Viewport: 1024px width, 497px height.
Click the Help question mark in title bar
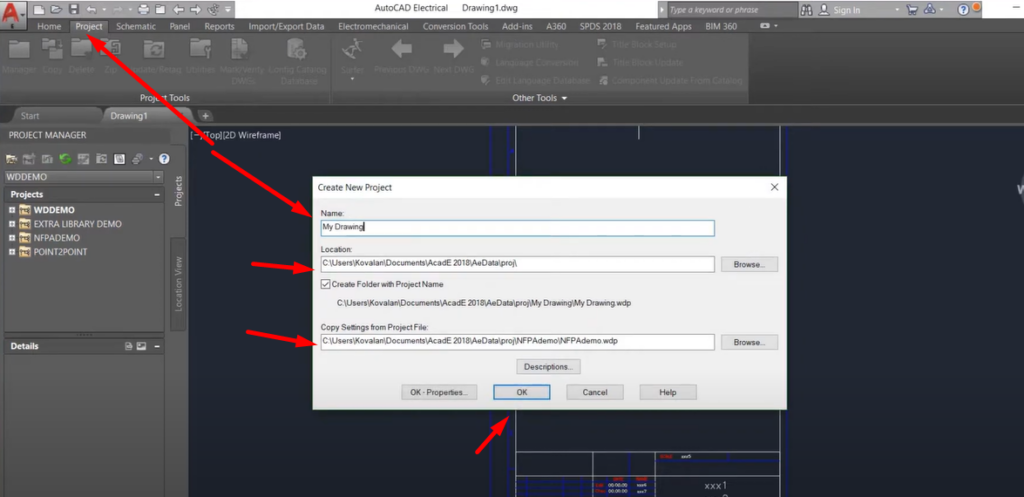click(963, 10)
